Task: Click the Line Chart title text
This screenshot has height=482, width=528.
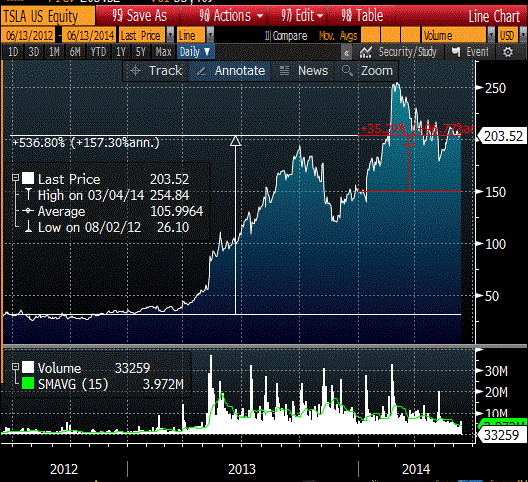Action: pos(494,16)
